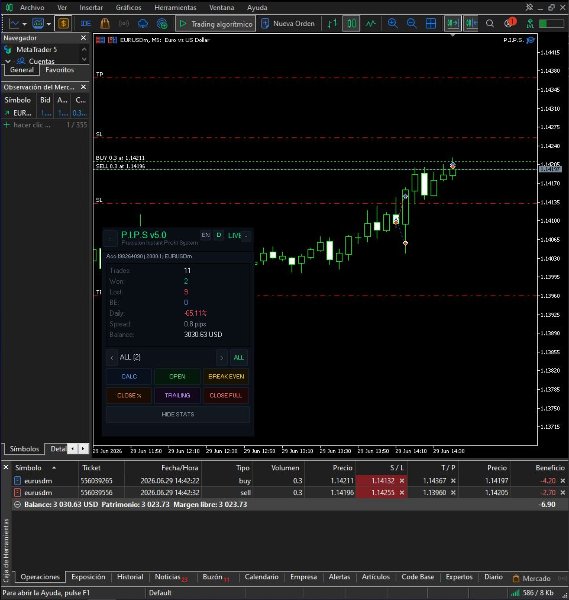Viewport: 569px width, 600px height.
Task: Open the Insertar menu
Action: coord(91,8)
